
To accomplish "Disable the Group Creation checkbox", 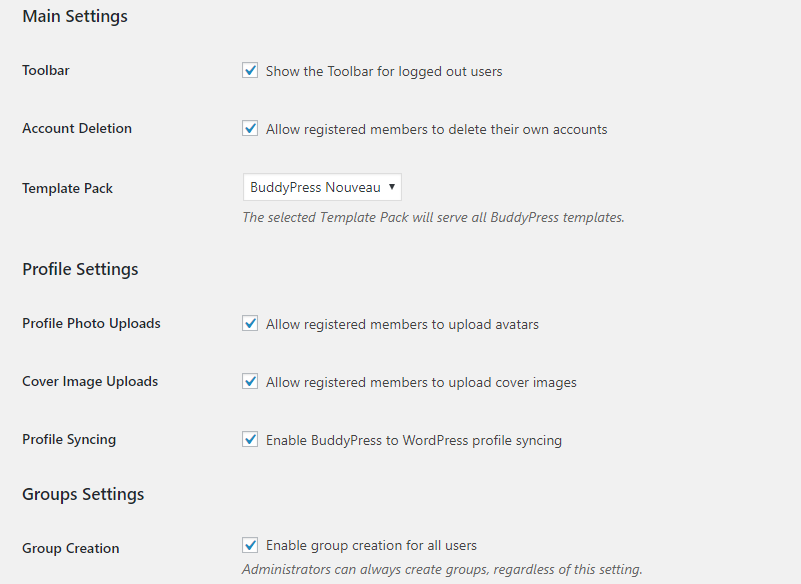I will pos(250,545).
